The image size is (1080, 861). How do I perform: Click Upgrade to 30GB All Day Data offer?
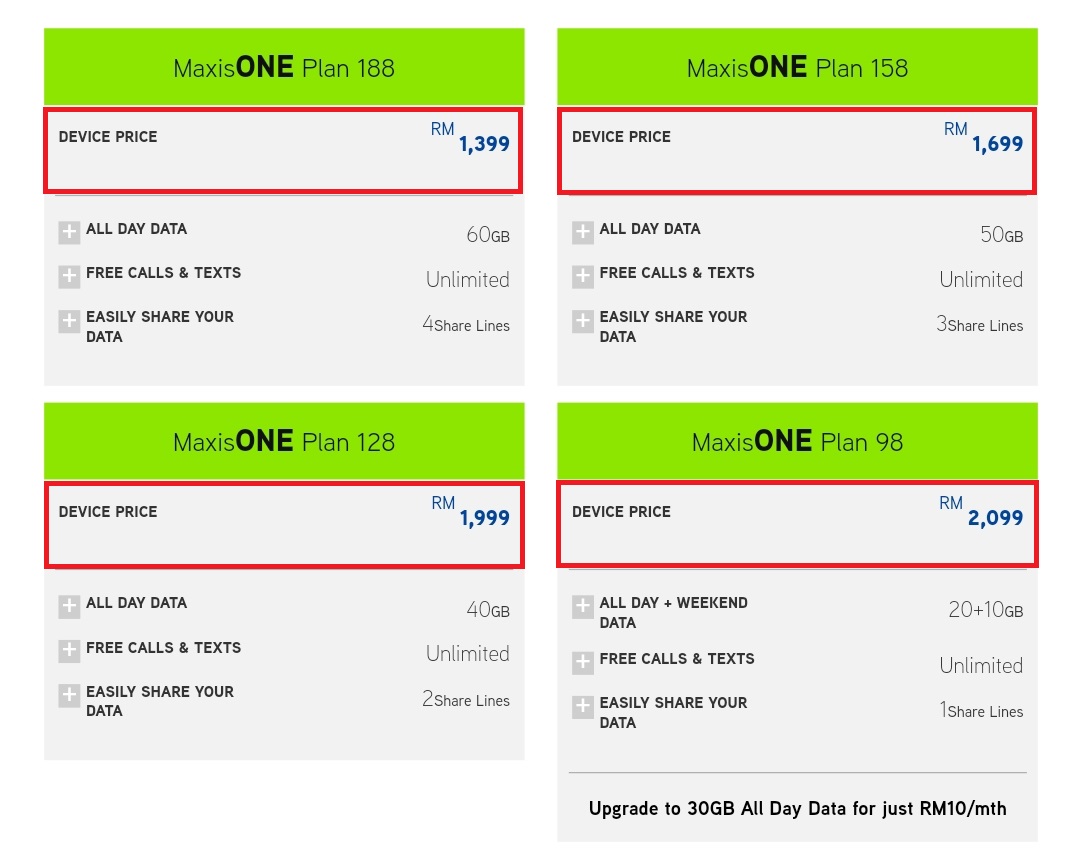click(x=797, y=808)
